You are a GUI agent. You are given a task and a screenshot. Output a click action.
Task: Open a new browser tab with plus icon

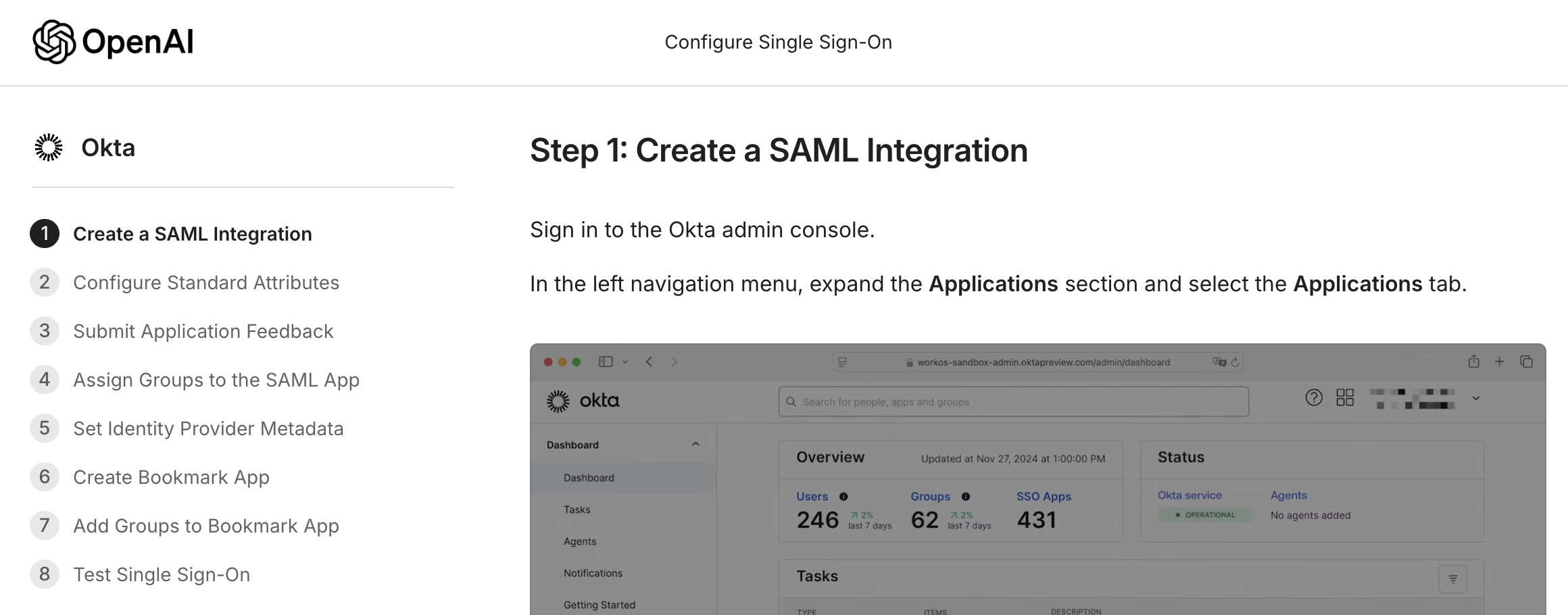click(1500, 362)
